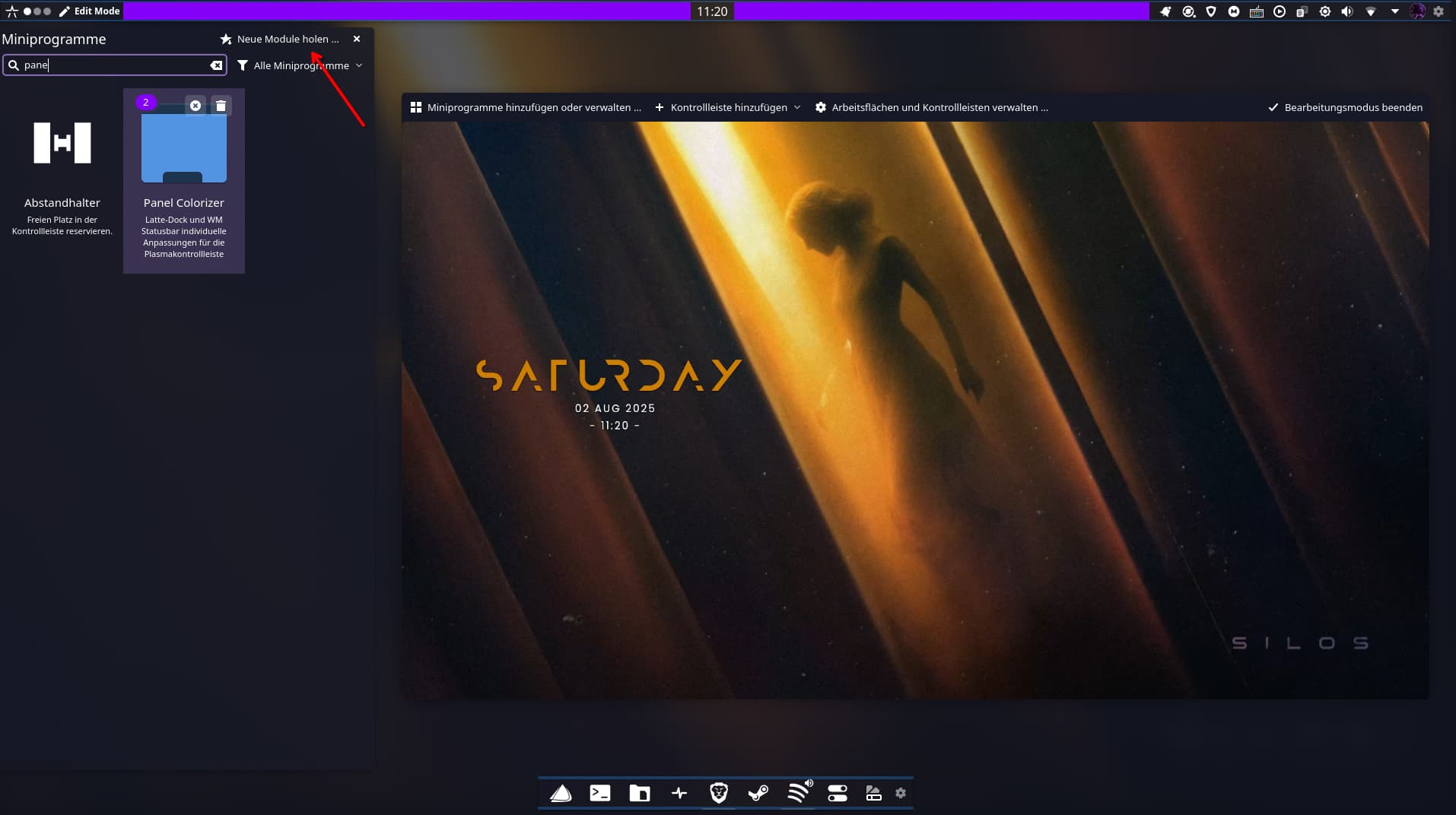Open Miniprogramme hinzufügen oder verwalten
The height and width of the screenshot is (815, 1456).
[526, 108]
